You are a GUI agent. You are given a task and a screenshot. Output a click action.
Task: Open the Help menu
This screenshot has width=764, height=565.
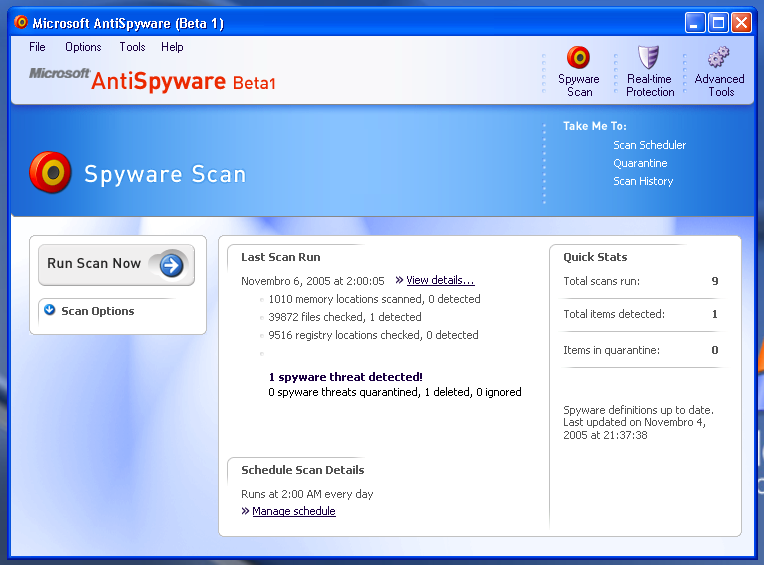(x=172, y=47)
